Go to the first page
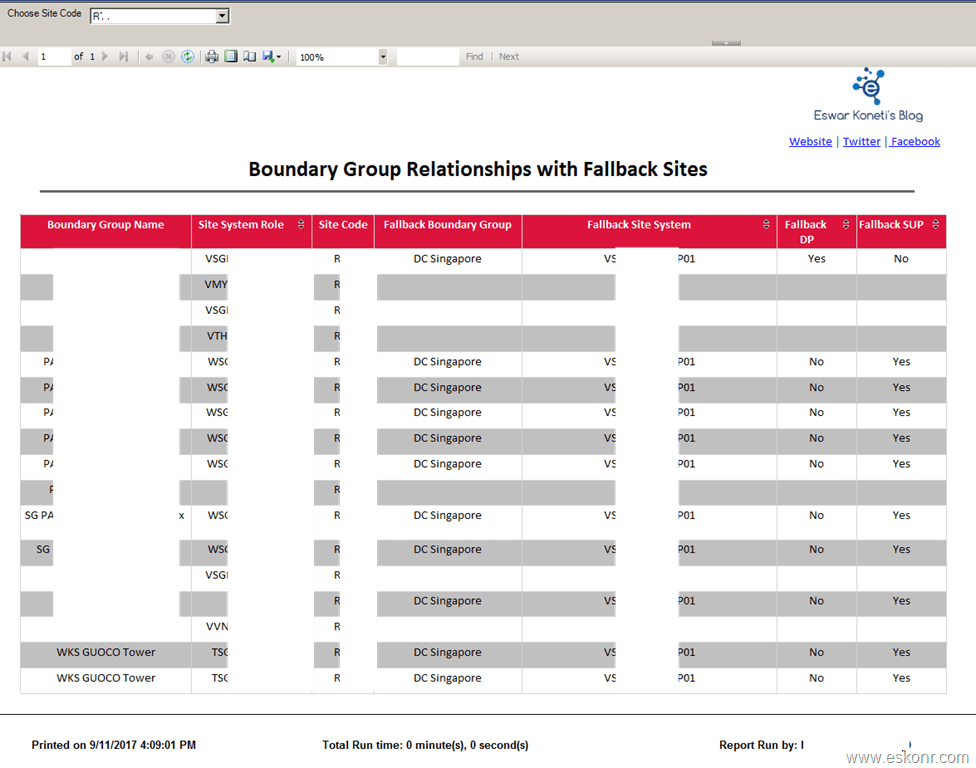 [6, 56]
